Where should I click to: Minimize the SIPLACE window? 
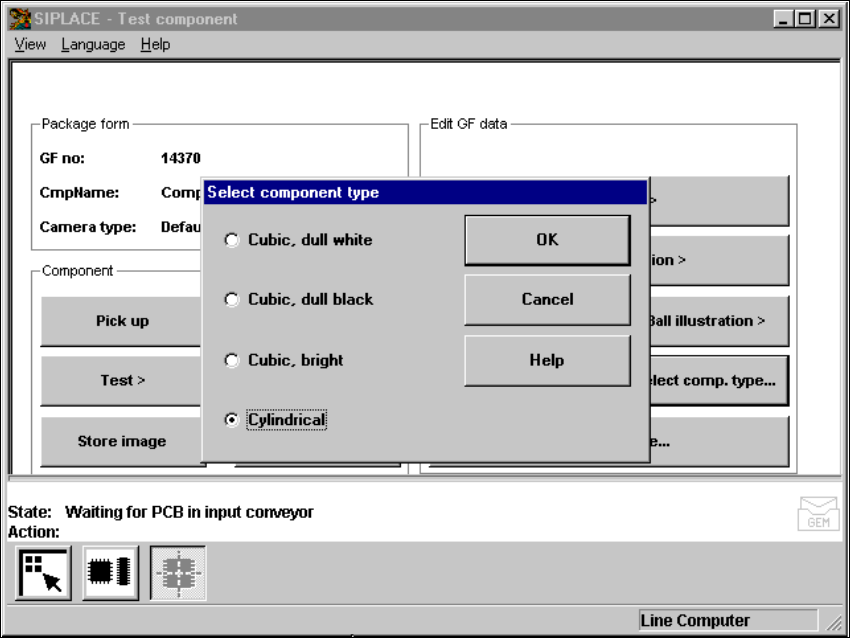click(x=783, y=19)
